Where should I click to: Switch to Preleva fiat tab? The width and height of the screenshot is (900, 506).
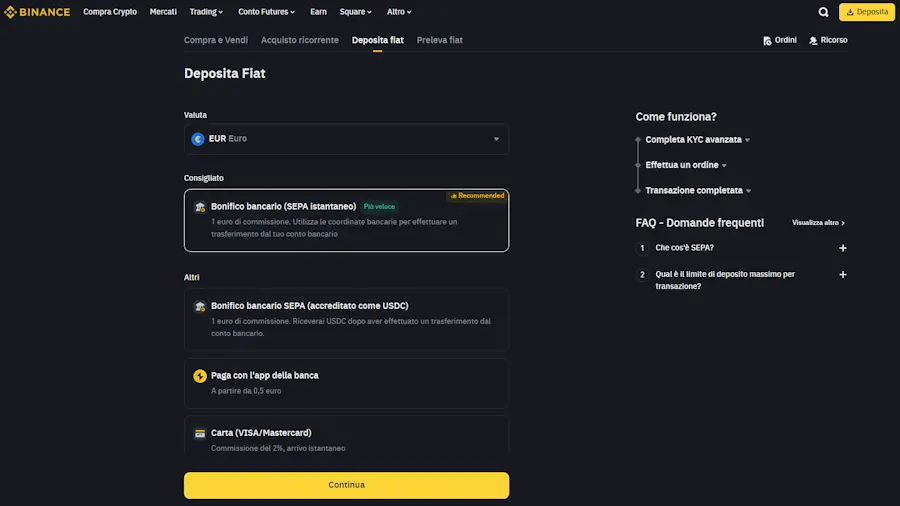[x=440, y=40]
